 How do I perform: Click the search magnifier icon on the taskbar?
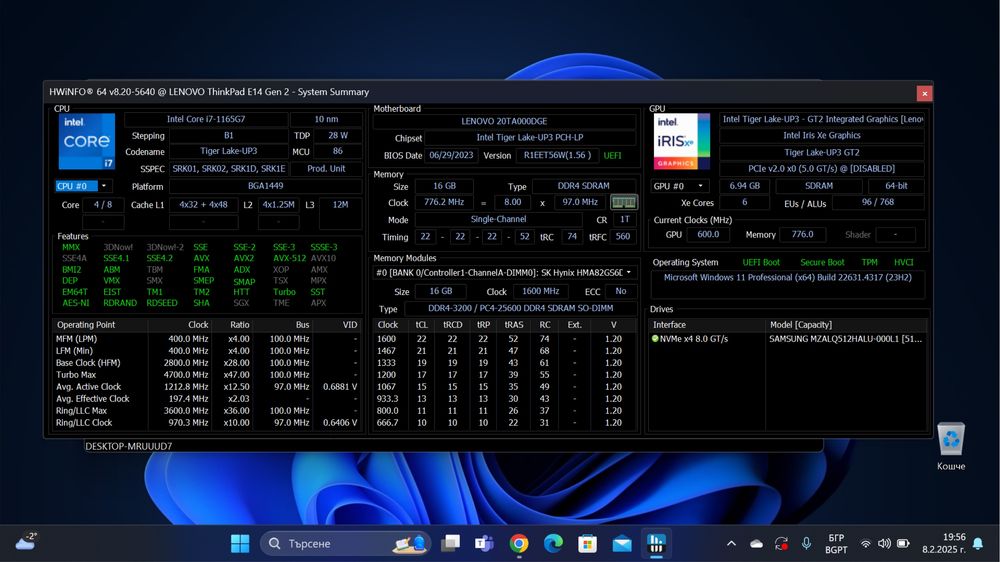[275, 544]
